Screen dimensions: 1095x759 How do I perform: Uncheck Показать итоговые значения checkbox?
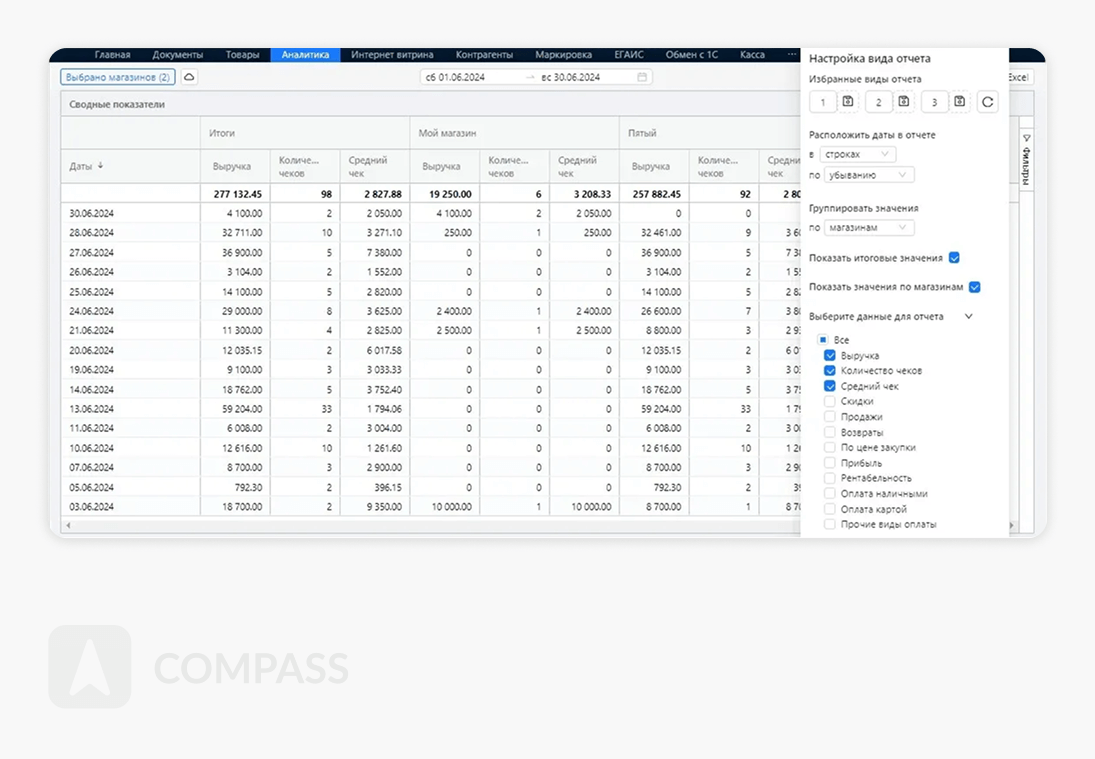click(x=954, y=258)
